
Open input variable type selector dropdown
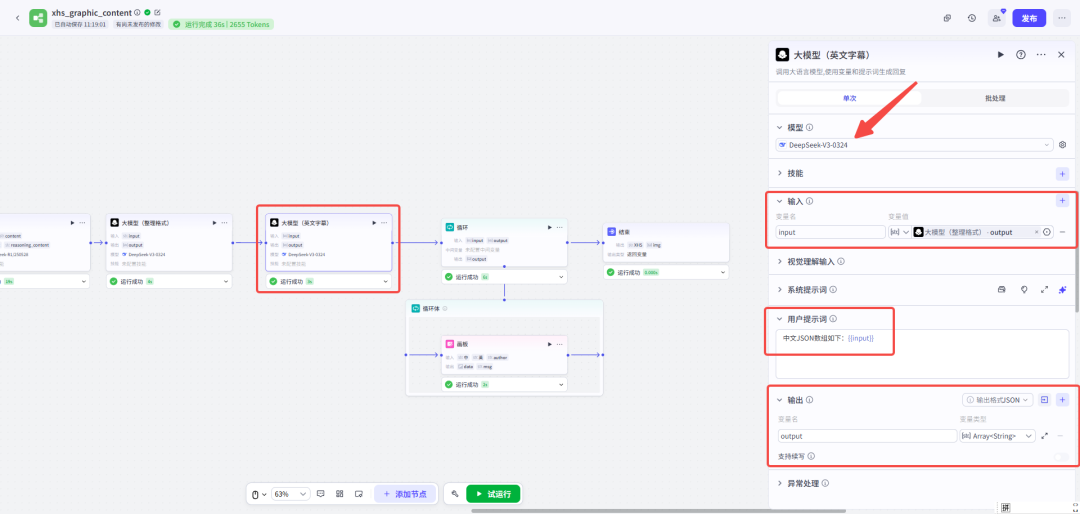tap(899, 232)
